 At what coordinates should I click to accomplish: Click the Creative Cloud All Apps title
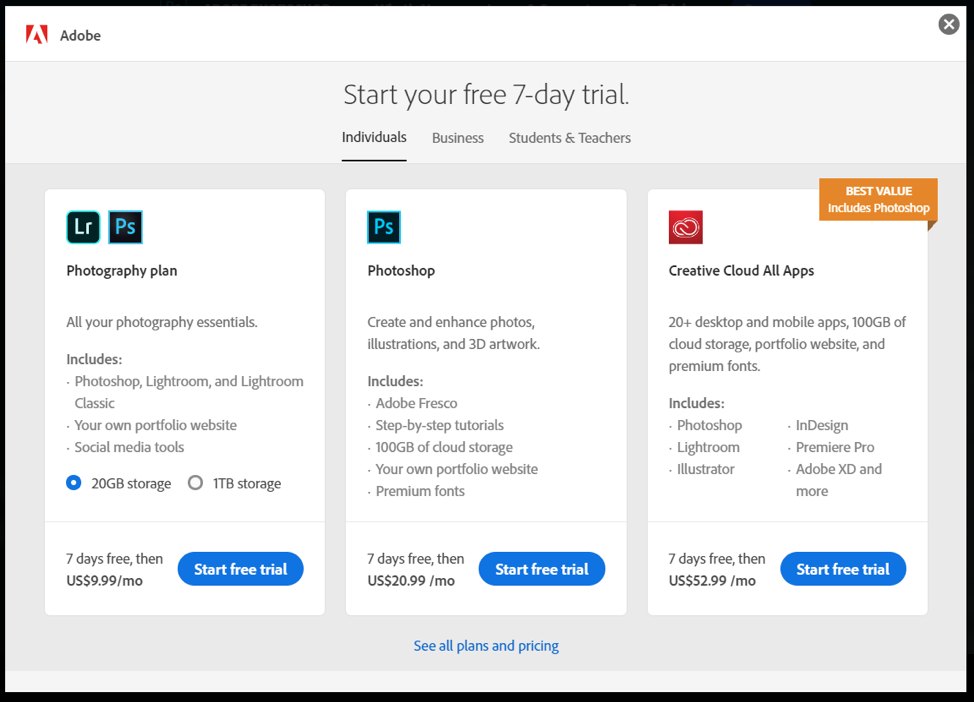pos(741,271)
